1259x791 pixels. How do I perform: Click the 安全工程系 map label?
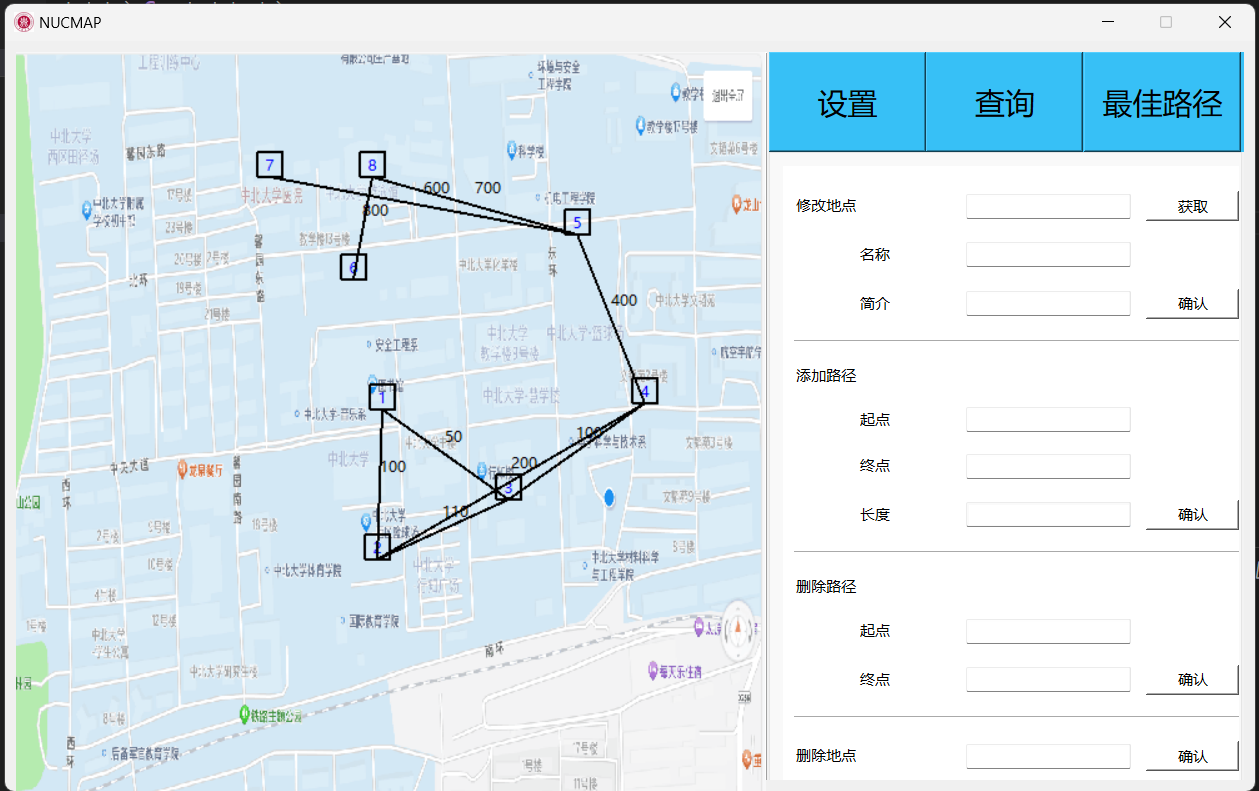pyautogui.click(x=397, y=345)
